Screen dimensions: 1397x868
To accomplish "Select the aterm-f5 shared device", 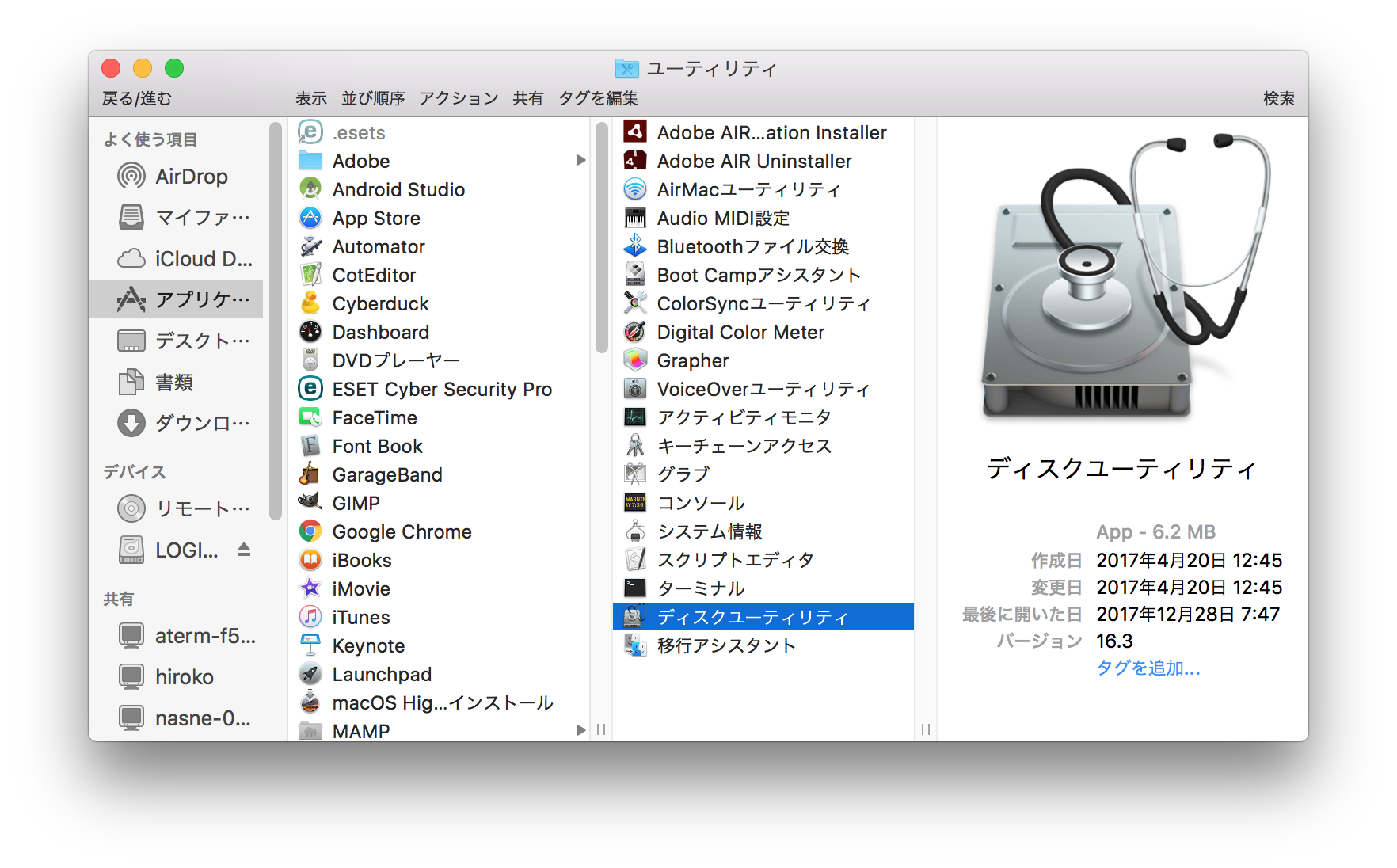I will point(176,635).
